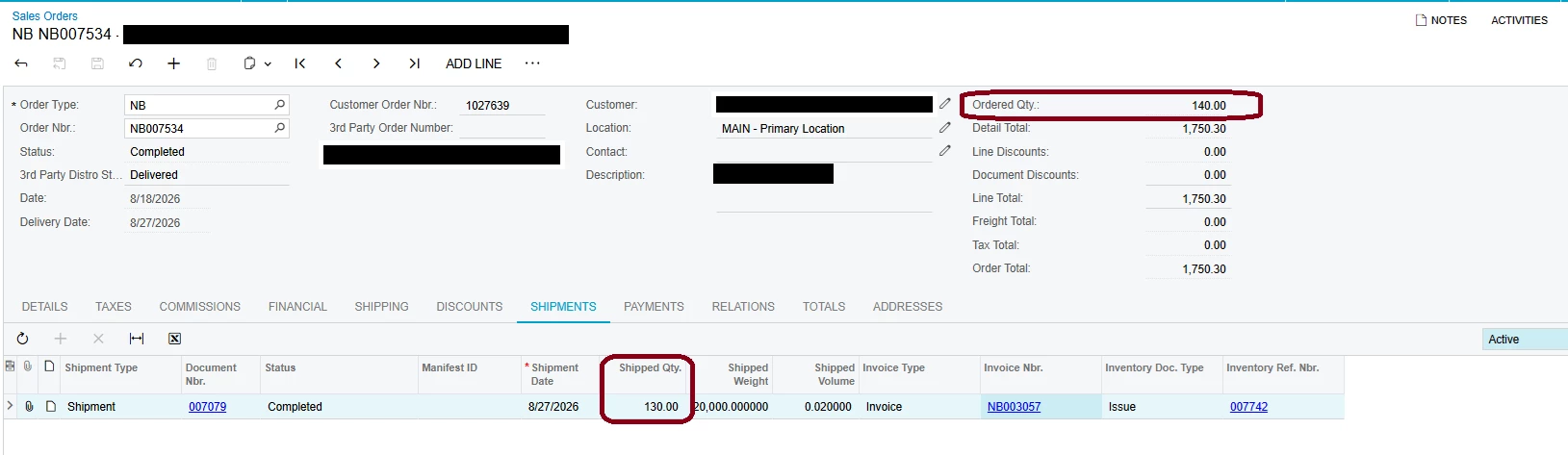This screenshot has width=1568, height=455.
Task: Click the back arrow toolbar icon
Action: click(x=21, y=63)
